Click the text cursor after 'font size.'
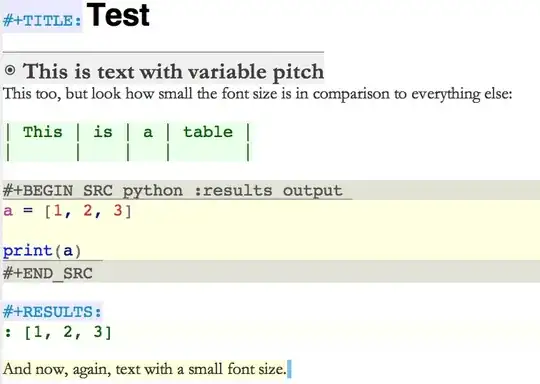 tap(289, 369)
